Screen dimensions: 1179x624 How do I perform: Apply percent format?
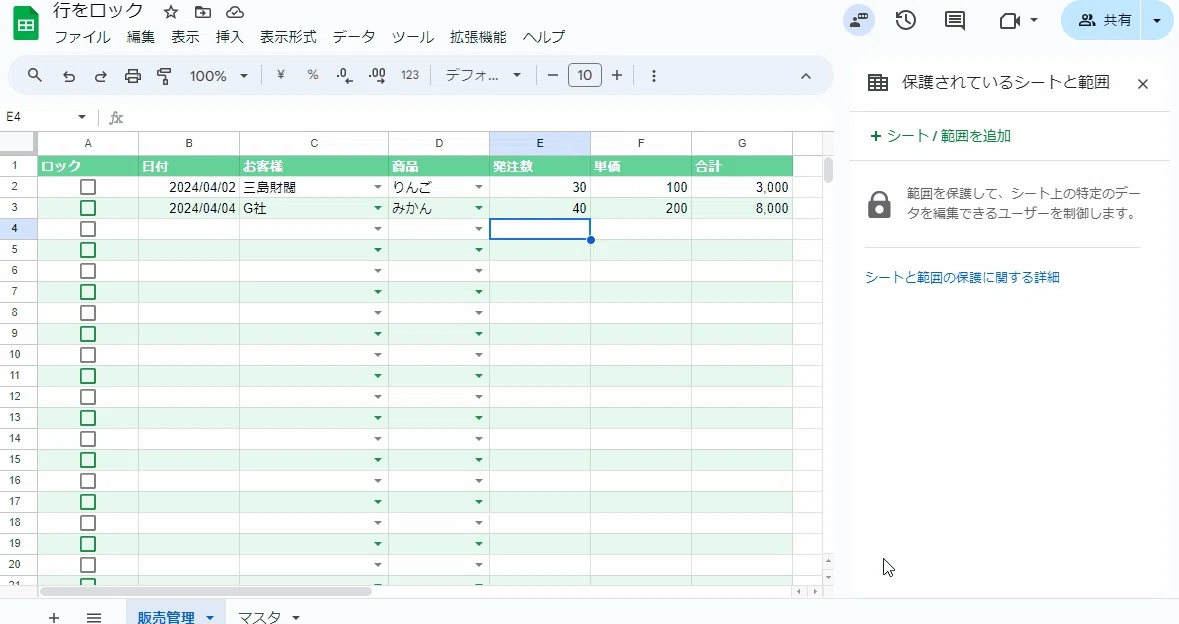313,75
